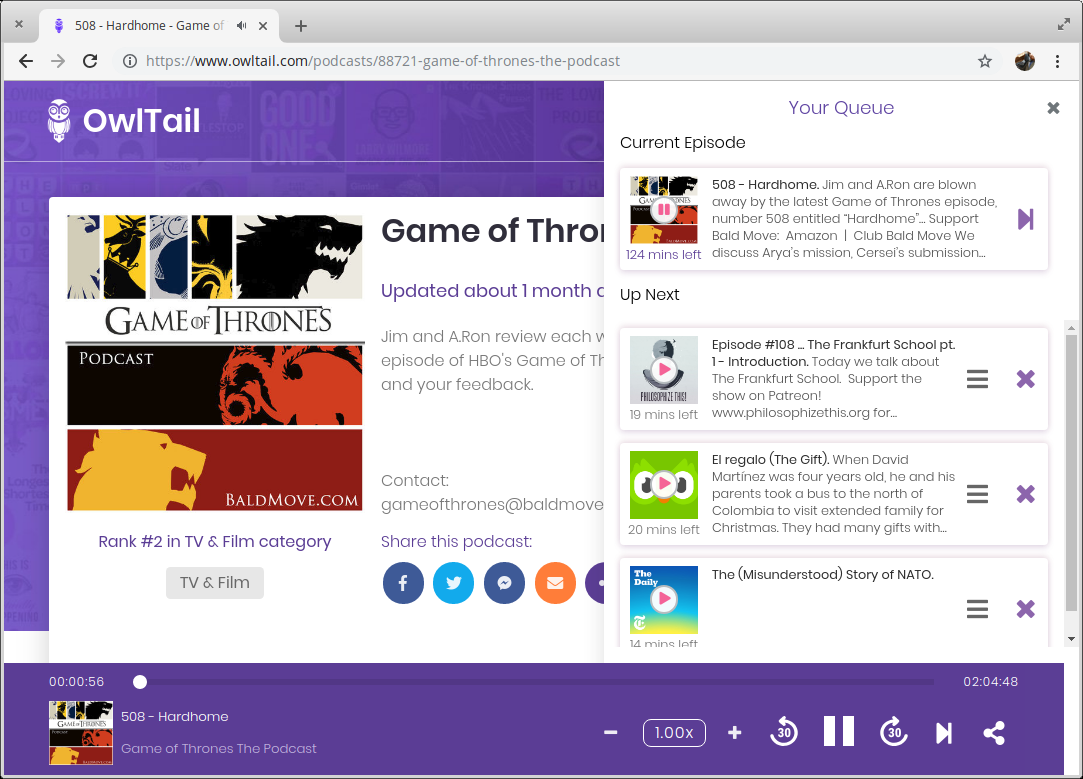Skip the current episode in queue
1083x779 pixels.
click(x=1026, y=219)
